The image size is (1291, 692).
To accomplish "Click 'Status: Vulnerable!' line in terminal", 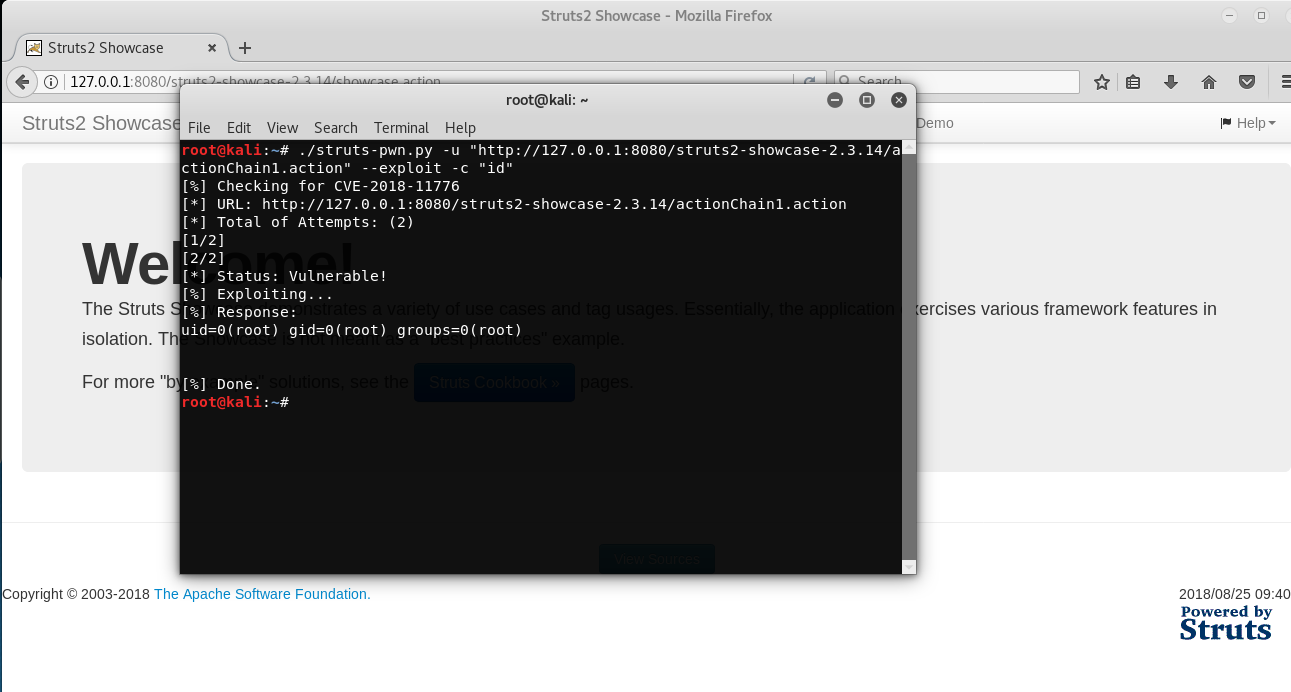I will pyautogui.click(x=284, y=276).
